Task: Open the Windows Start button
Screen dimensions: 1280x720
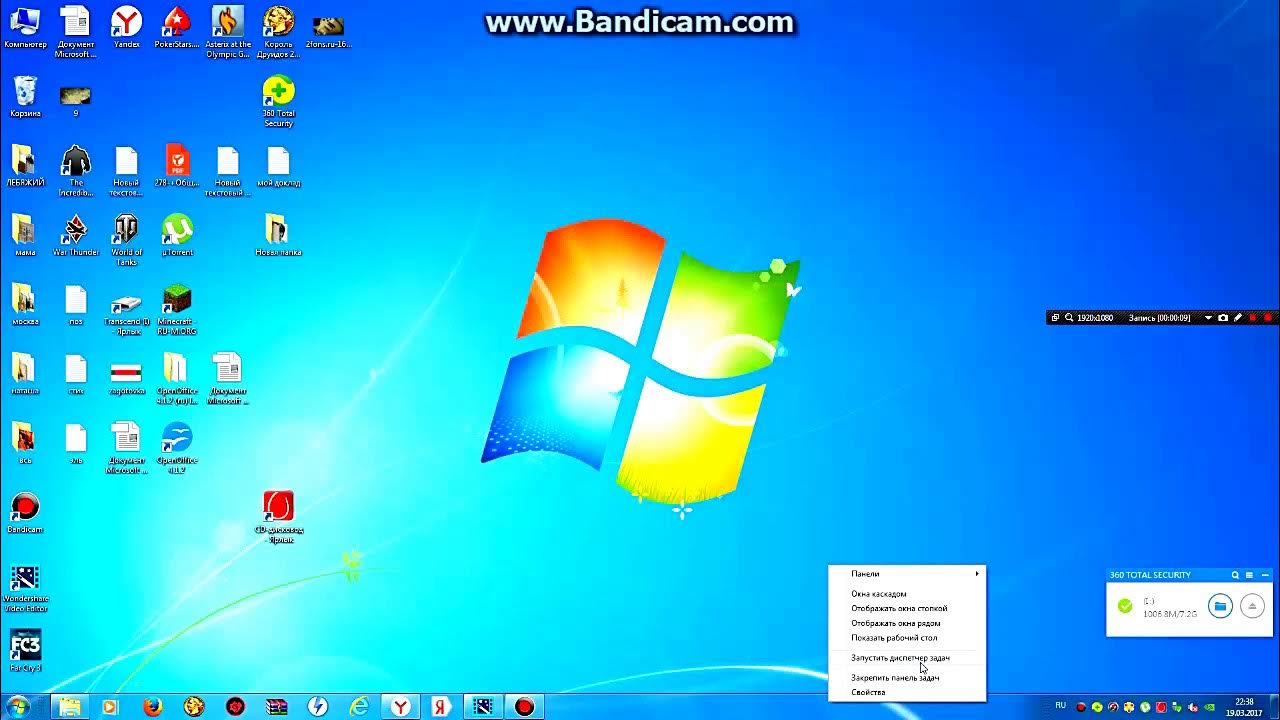Action: (18, 707)
